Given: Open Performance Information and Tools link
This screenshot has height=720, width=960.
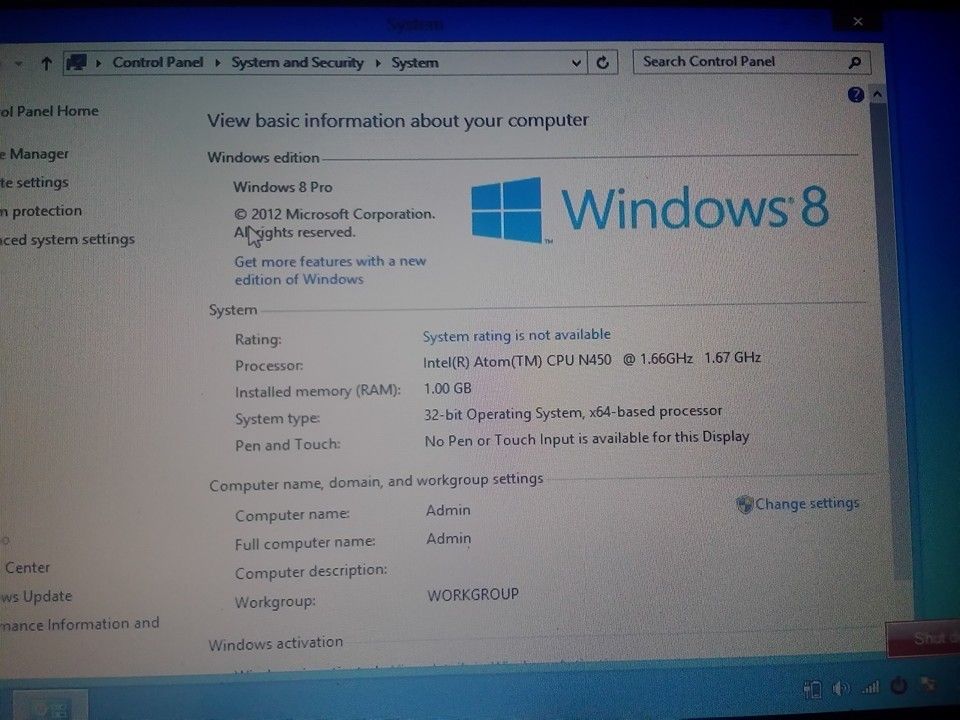Looking at the screenshot, I should [x=80, y=624].
